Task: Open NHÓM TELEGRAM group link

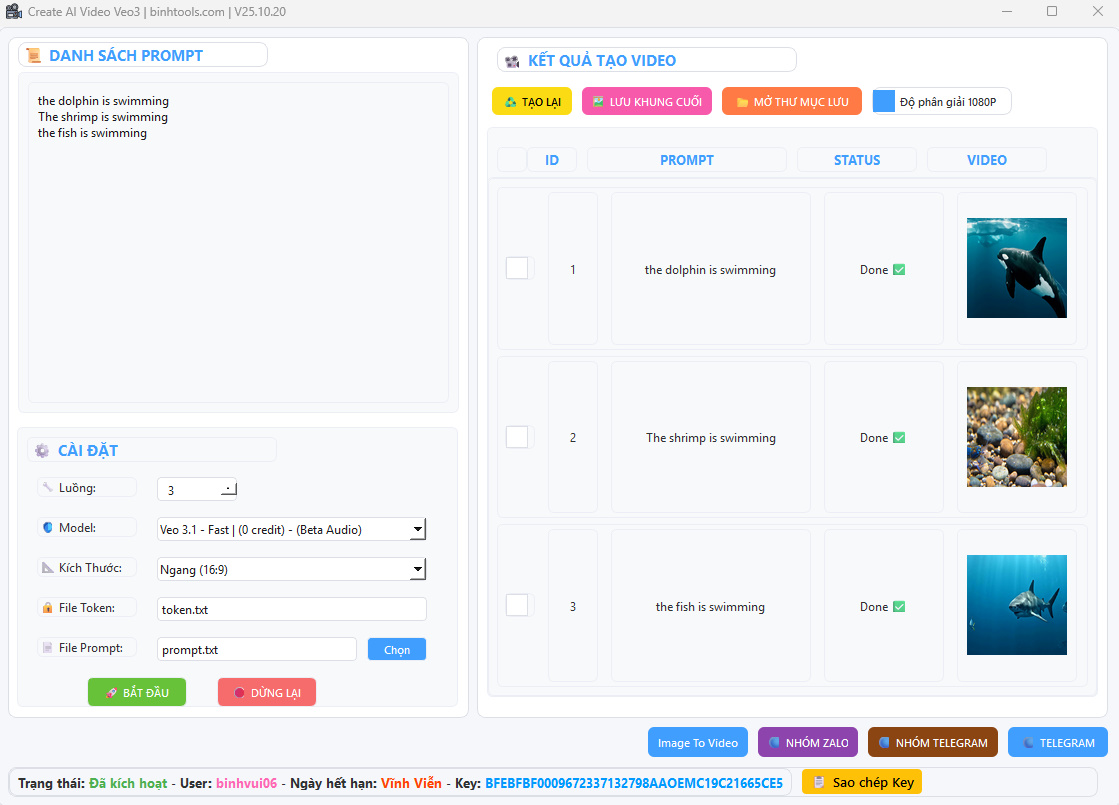Action: pos(932,742)
